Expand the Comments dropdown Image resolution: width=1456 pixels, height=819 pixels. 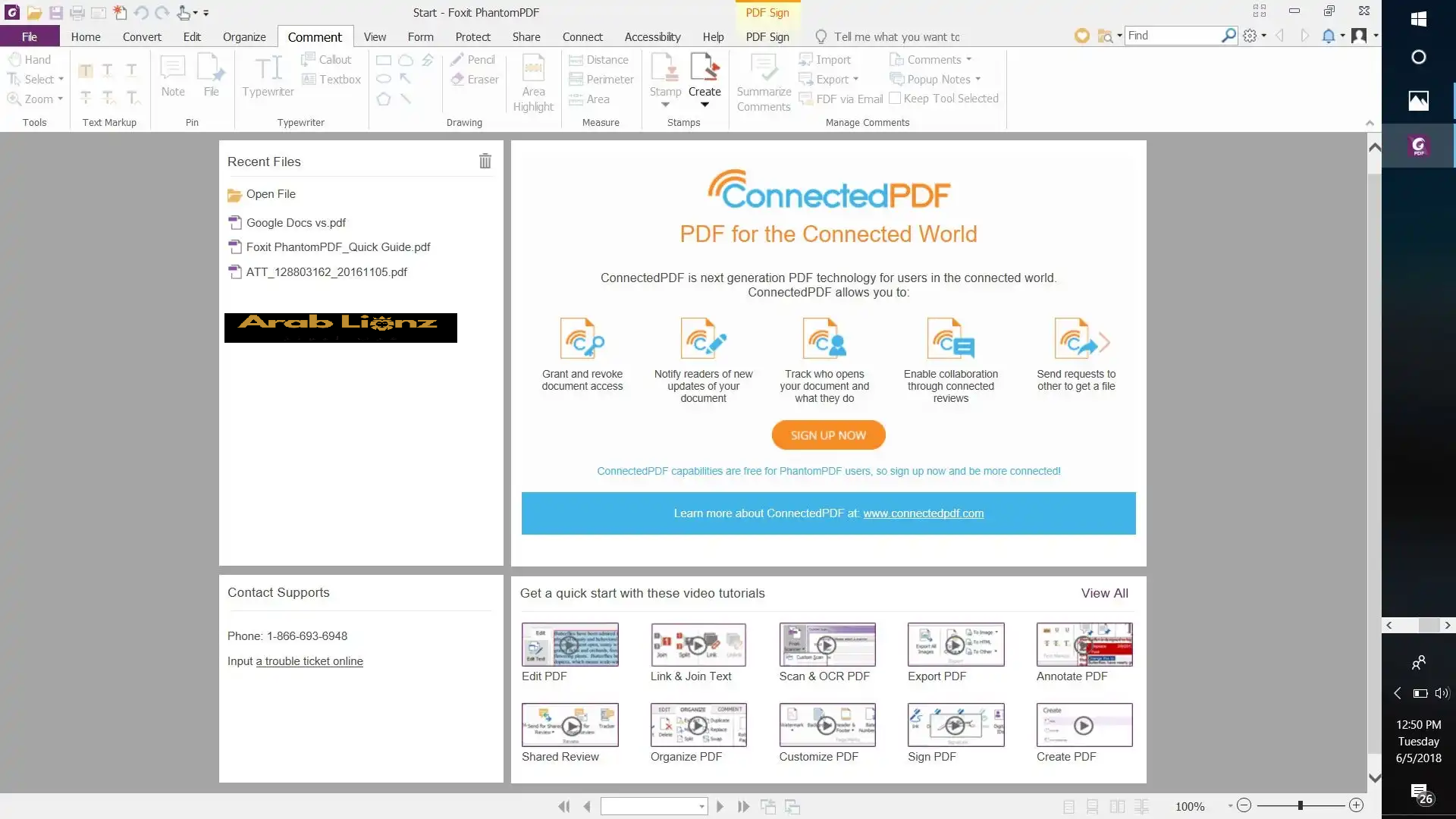point(968,59)
